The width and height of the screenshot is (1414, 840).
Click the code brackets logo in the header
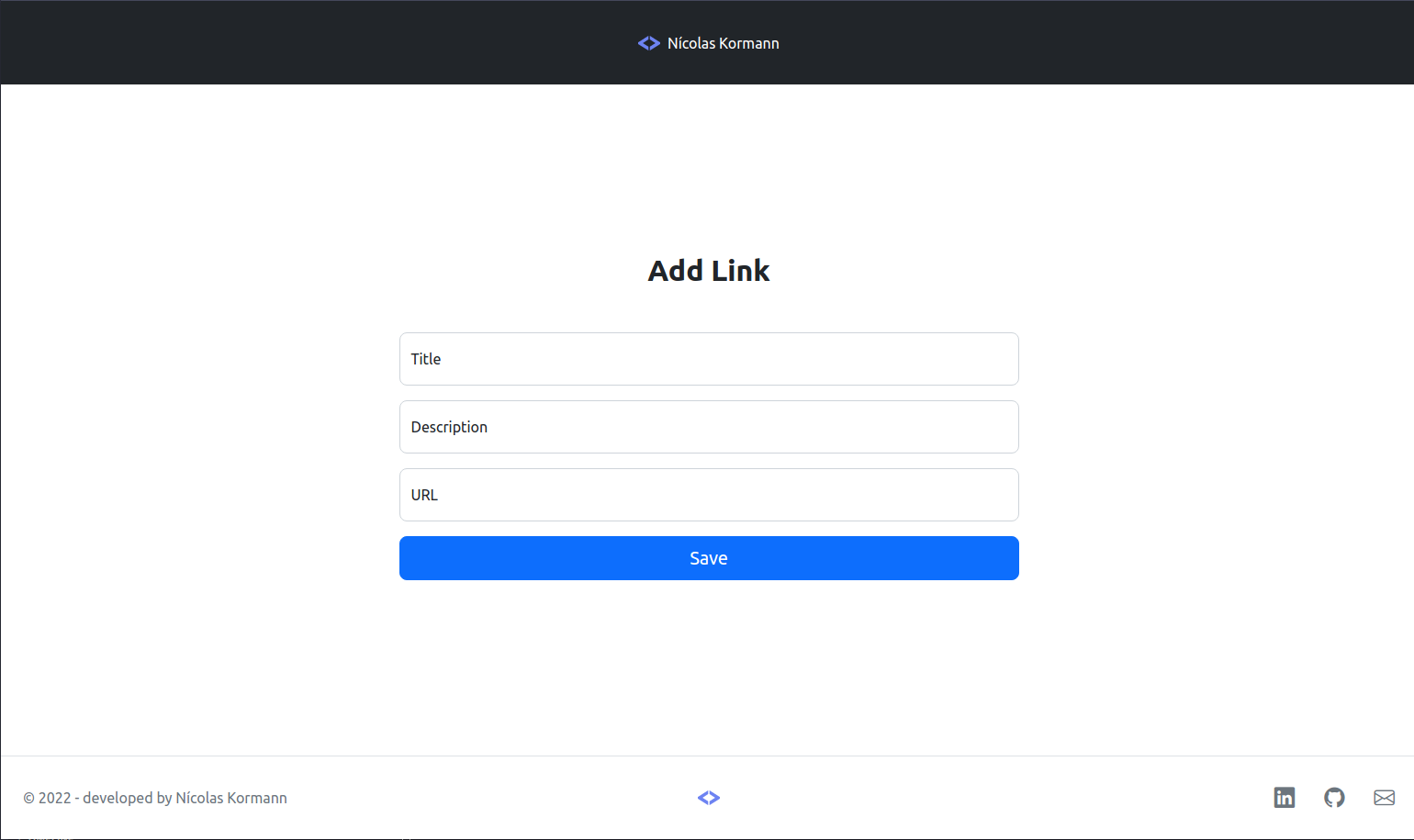[x=648, y=42]
